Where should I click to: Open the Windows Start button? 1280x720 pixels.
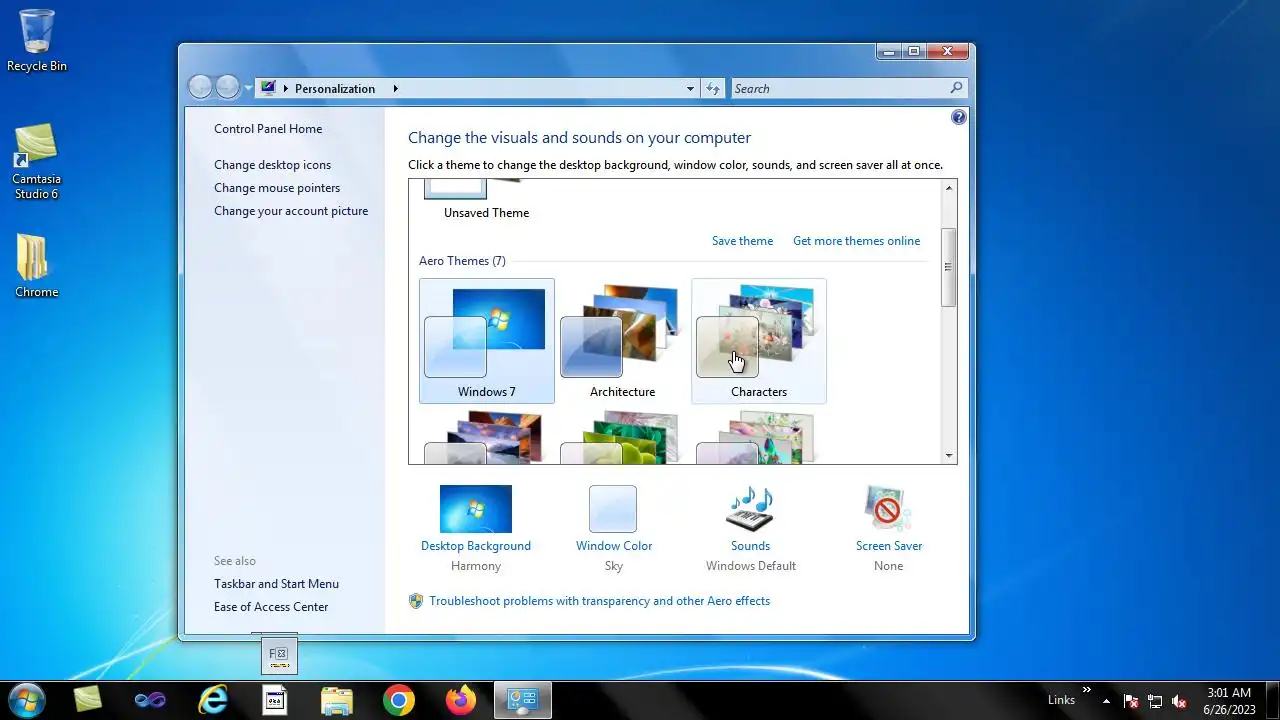click(x=26, y=700)
